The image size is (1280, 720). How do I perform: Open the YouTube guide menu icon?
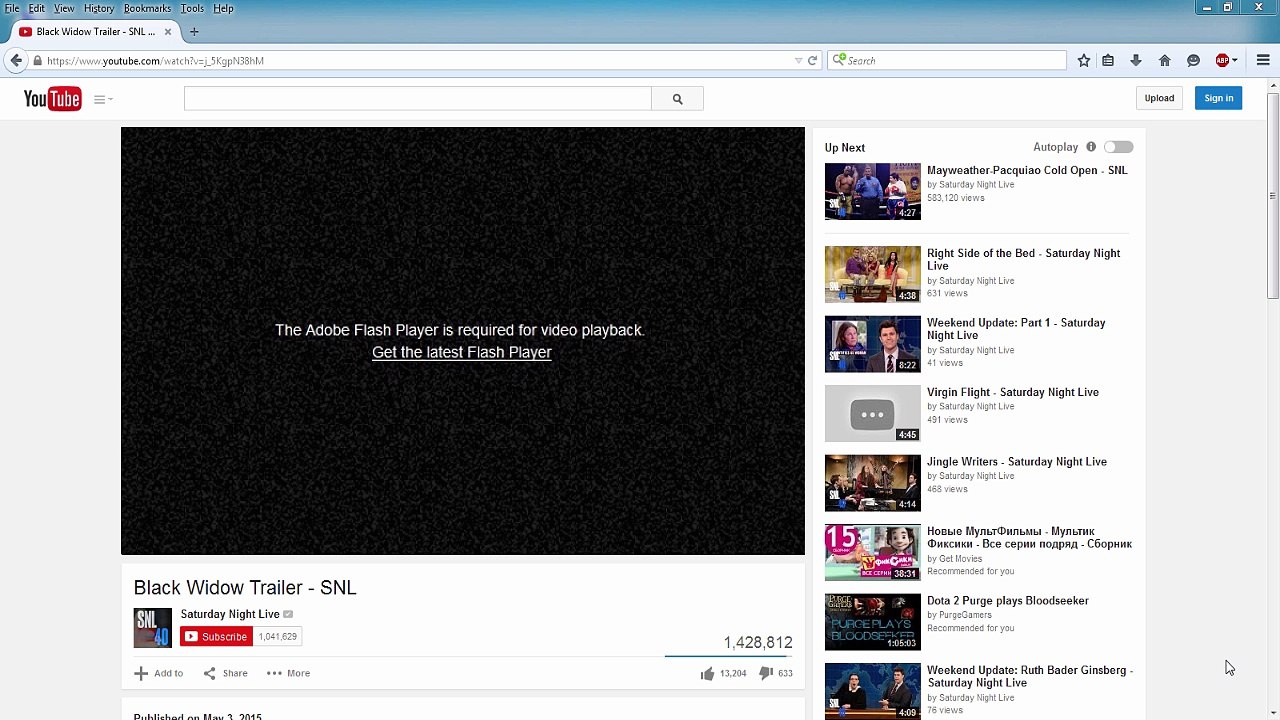103,99
